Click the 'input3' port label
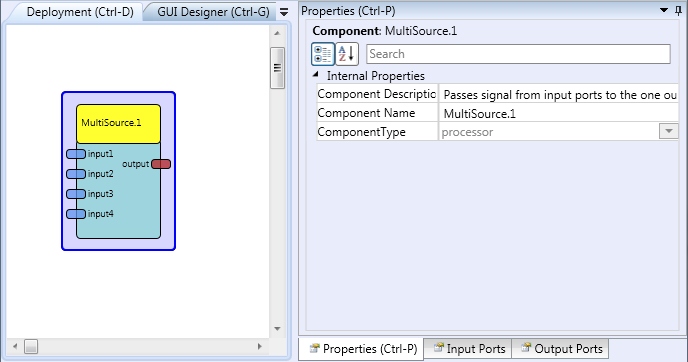This screenshot has height=362, width=688. [x=100, y=194]
